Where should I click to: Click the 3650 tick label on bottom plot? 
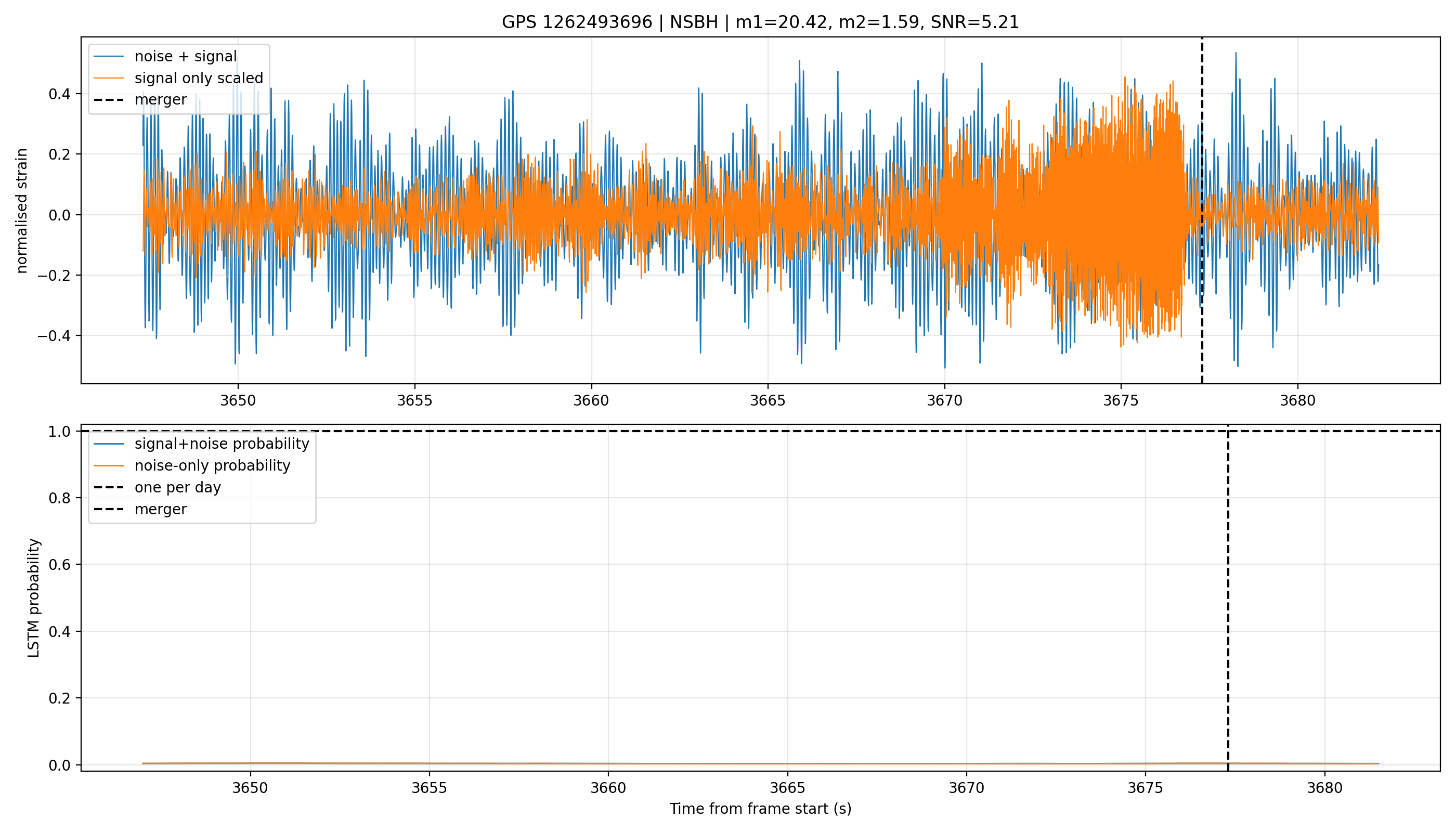point(250,788)
